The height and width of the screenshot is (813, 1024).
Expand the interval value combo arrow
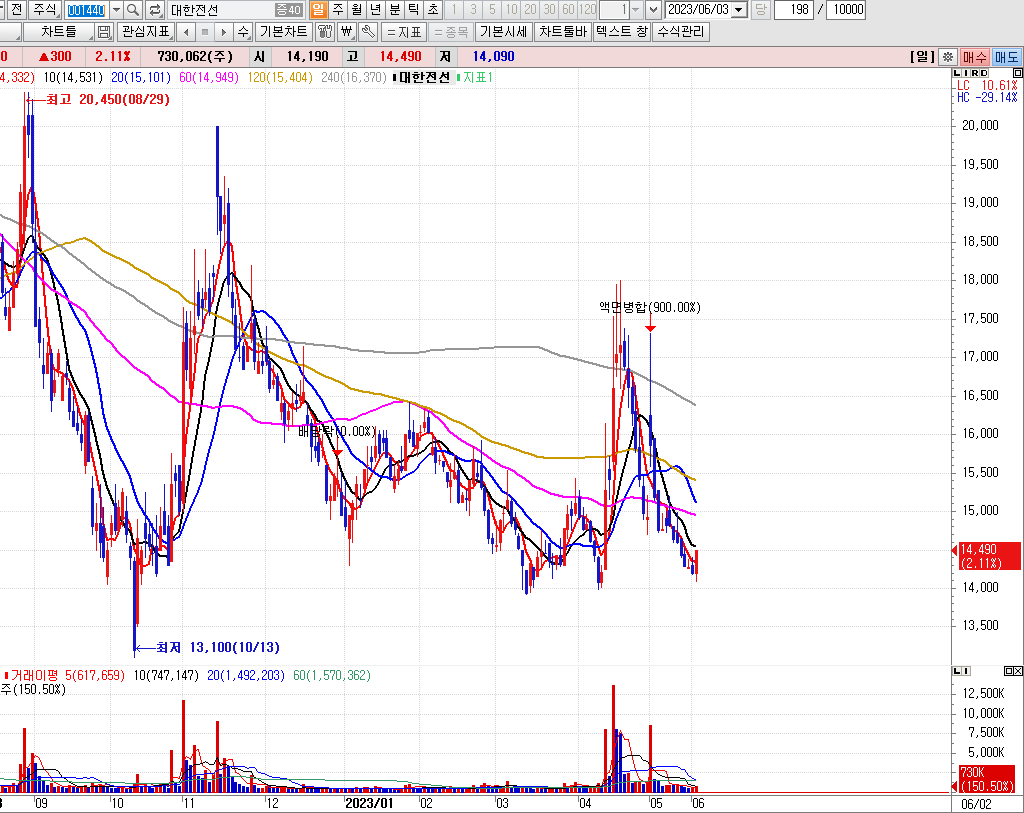(635, 10)
